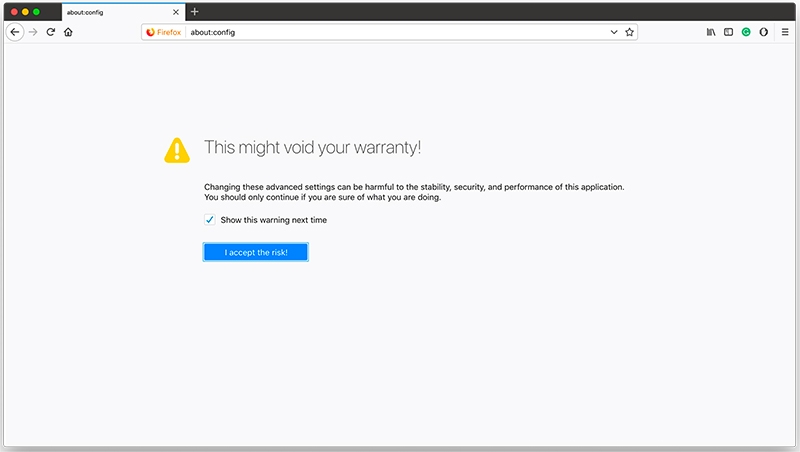Uncheck Show this warning next time
The image size is (800, 452).
210,220
